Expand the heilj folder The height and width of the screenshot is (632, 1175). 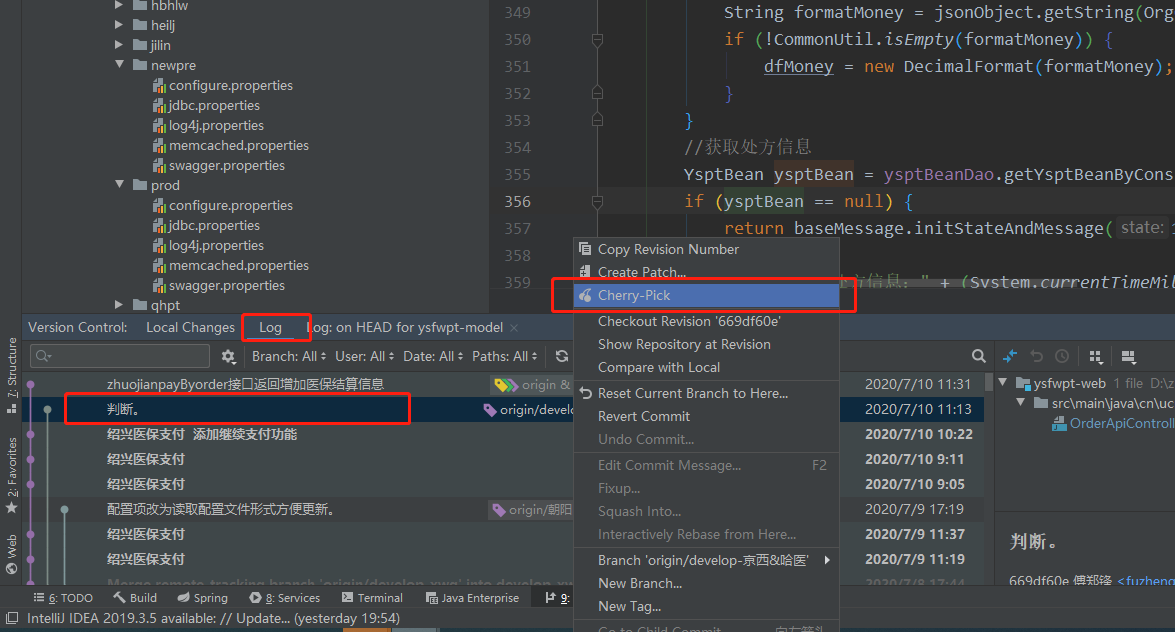119,25
